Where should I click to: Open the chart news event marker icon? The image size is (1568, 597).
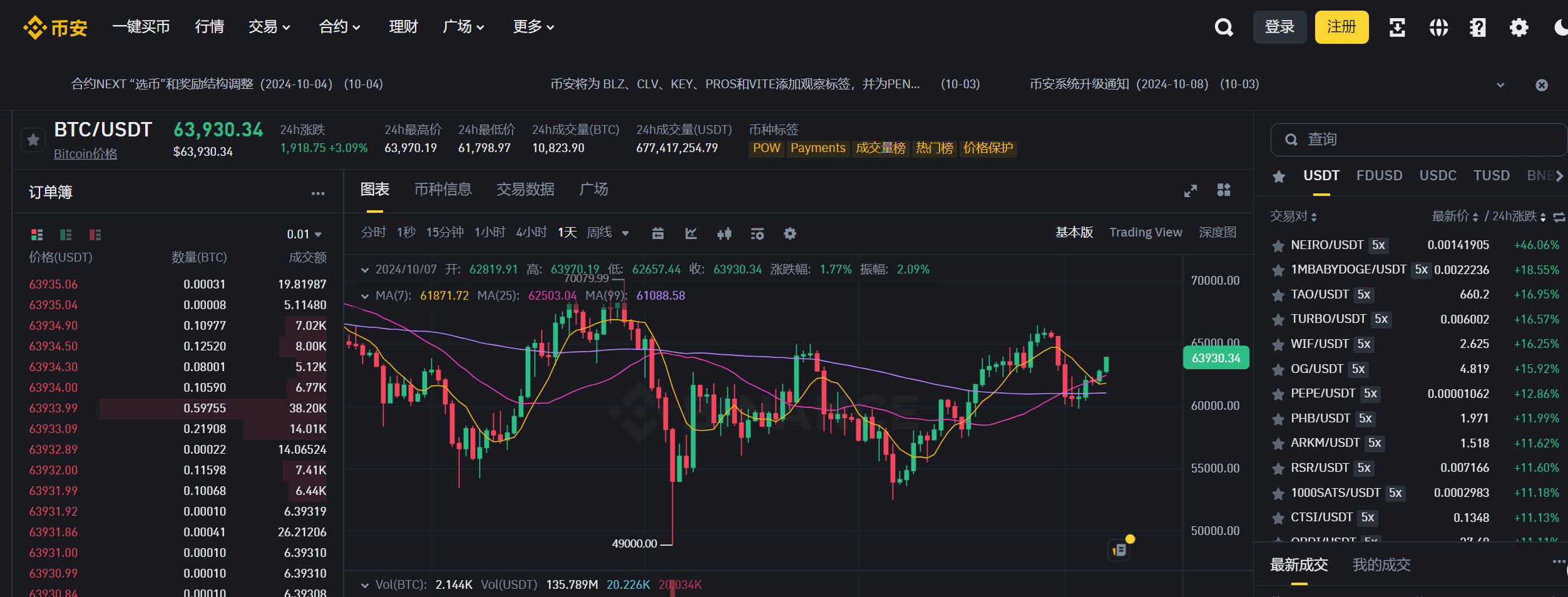1119,550
